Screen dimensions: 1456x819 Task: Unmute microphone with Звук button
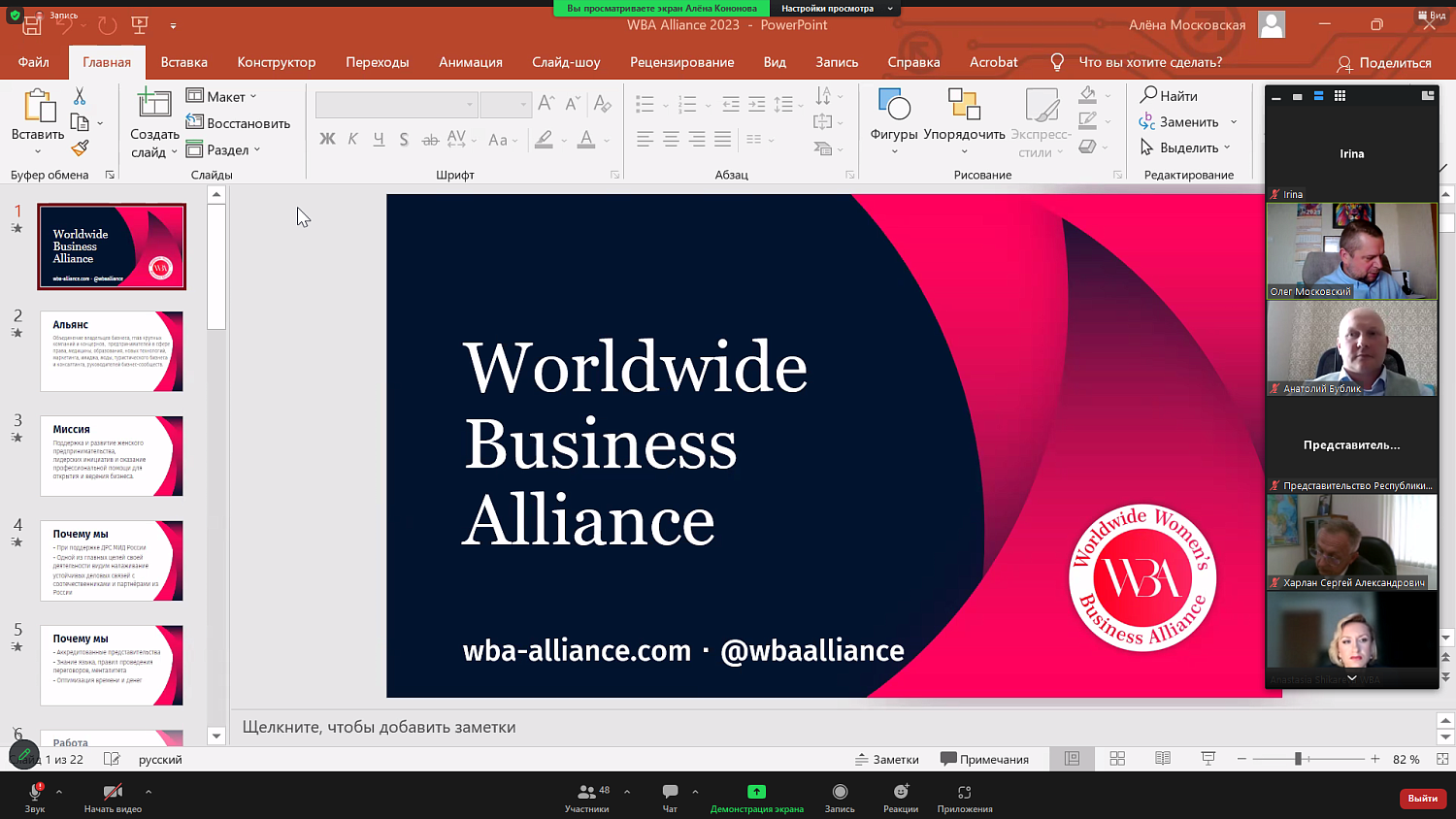pos(35,792)
